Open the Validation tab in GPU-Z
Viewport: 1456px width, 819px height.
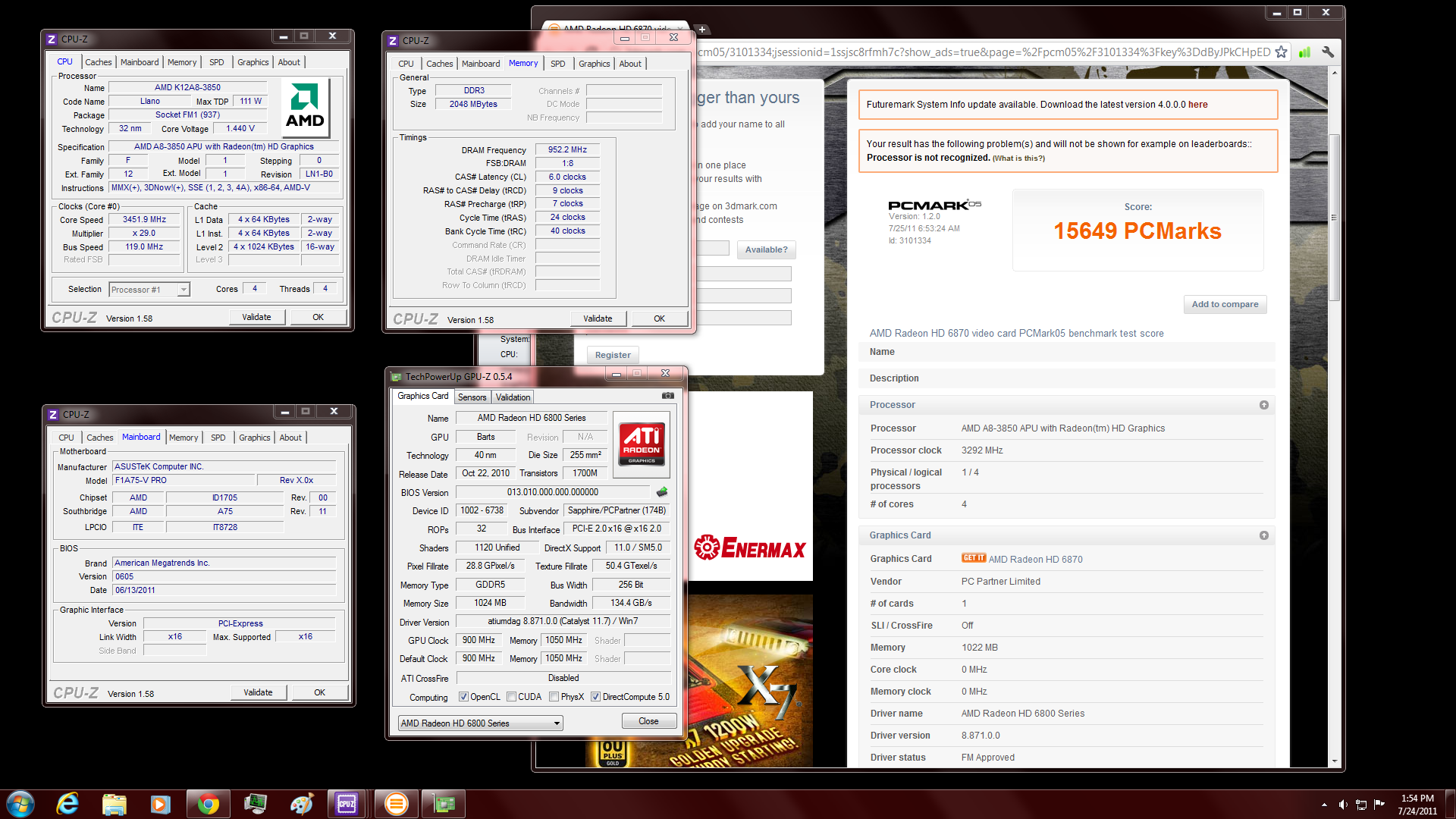(x=513, y=397)
